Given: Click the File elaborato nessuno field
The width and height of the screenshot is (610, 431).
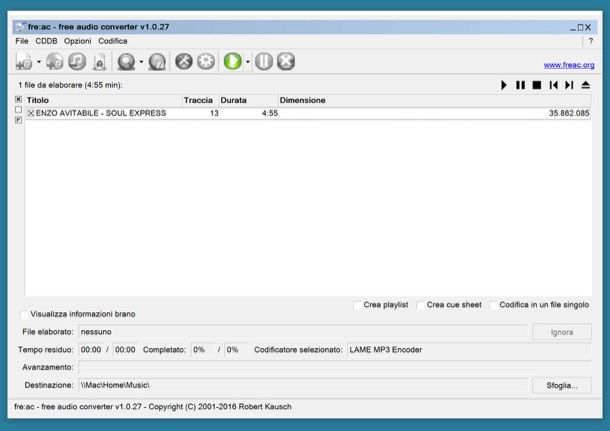Looking at the screenshot, I should click(303, 332).
